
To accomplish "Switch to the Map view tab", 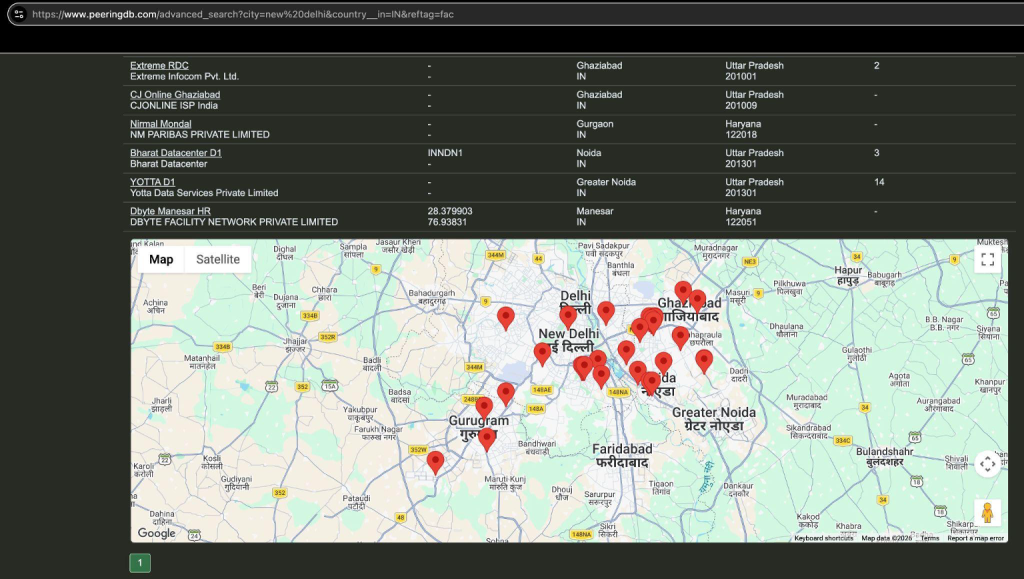I will click(x=161, y=259).
